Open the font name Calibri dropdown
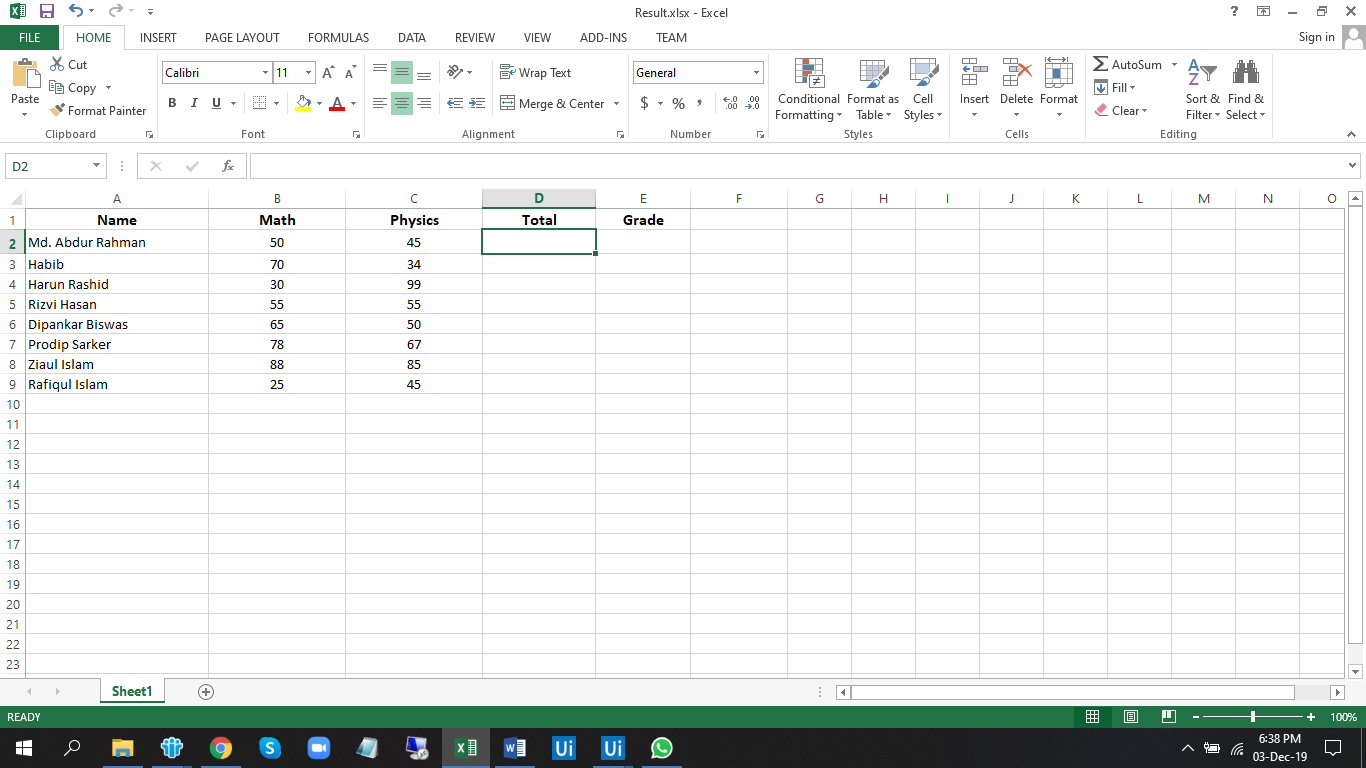The width and height of the screenshot is (1366, 768). click(x=265, y=73)
